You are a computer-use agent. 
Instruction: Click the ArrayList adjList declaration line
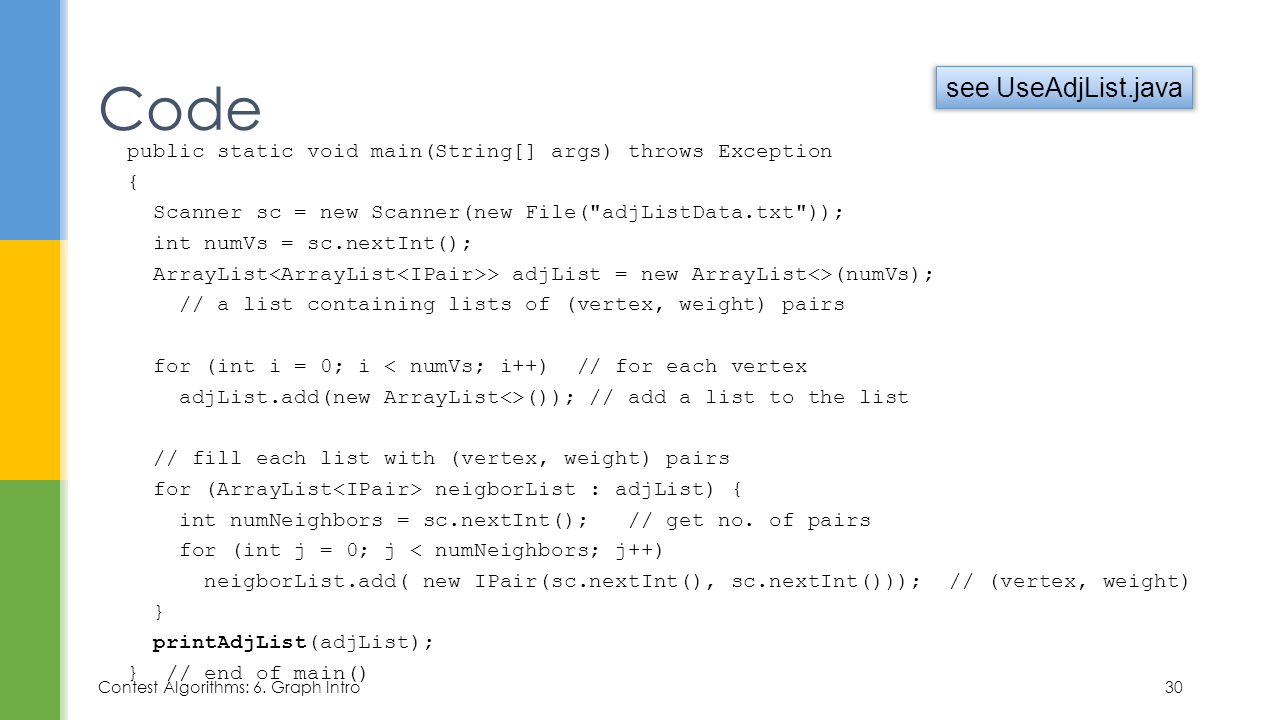point(543,274)
